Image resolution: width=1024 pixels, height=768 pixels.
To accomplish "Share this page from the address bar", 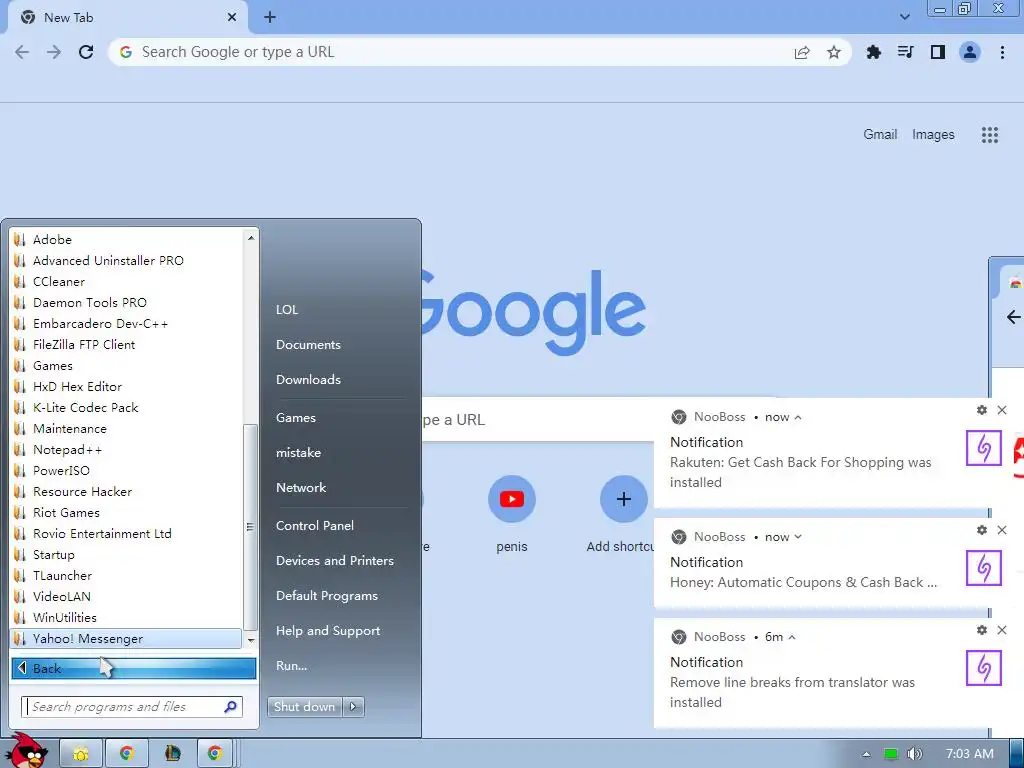I will [x=802, y=52].
